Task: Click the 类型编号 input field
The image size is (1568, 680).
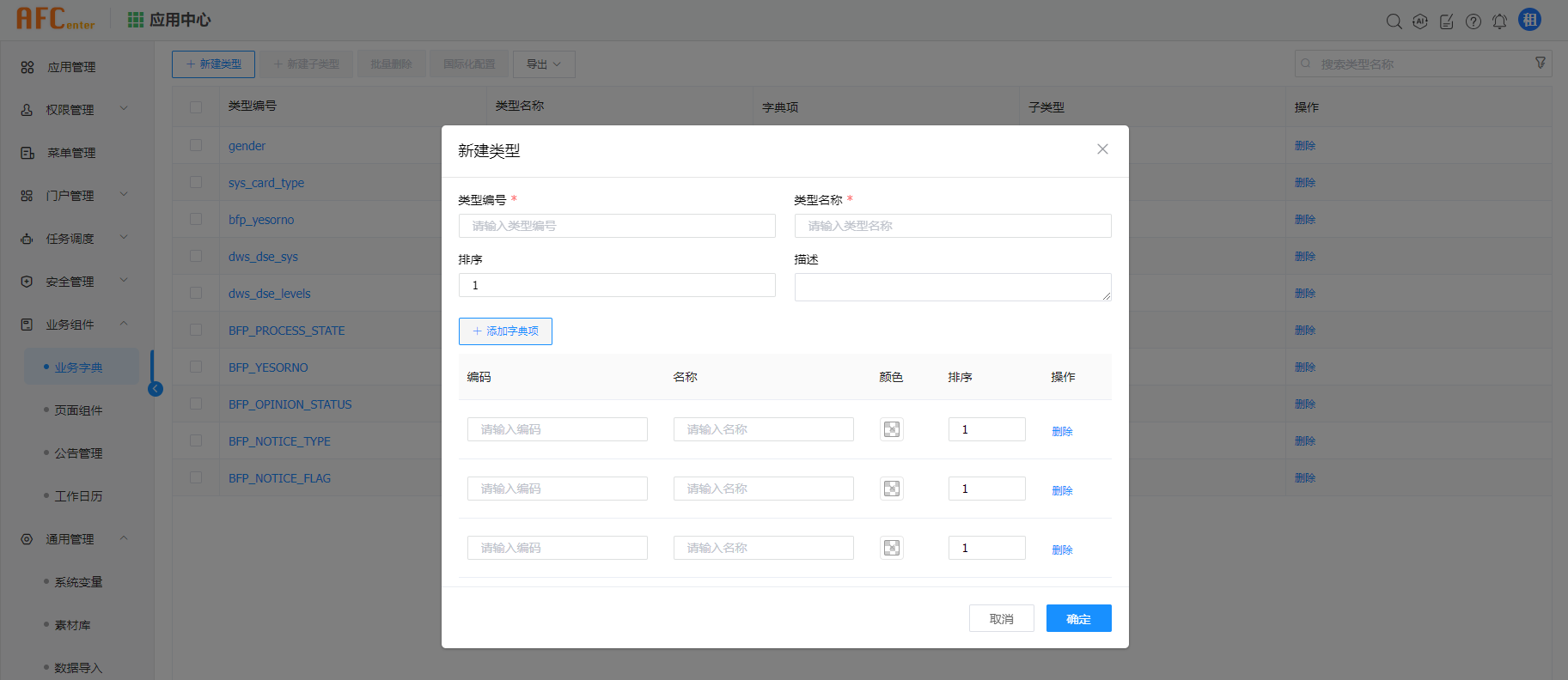Action: point(617,226)
